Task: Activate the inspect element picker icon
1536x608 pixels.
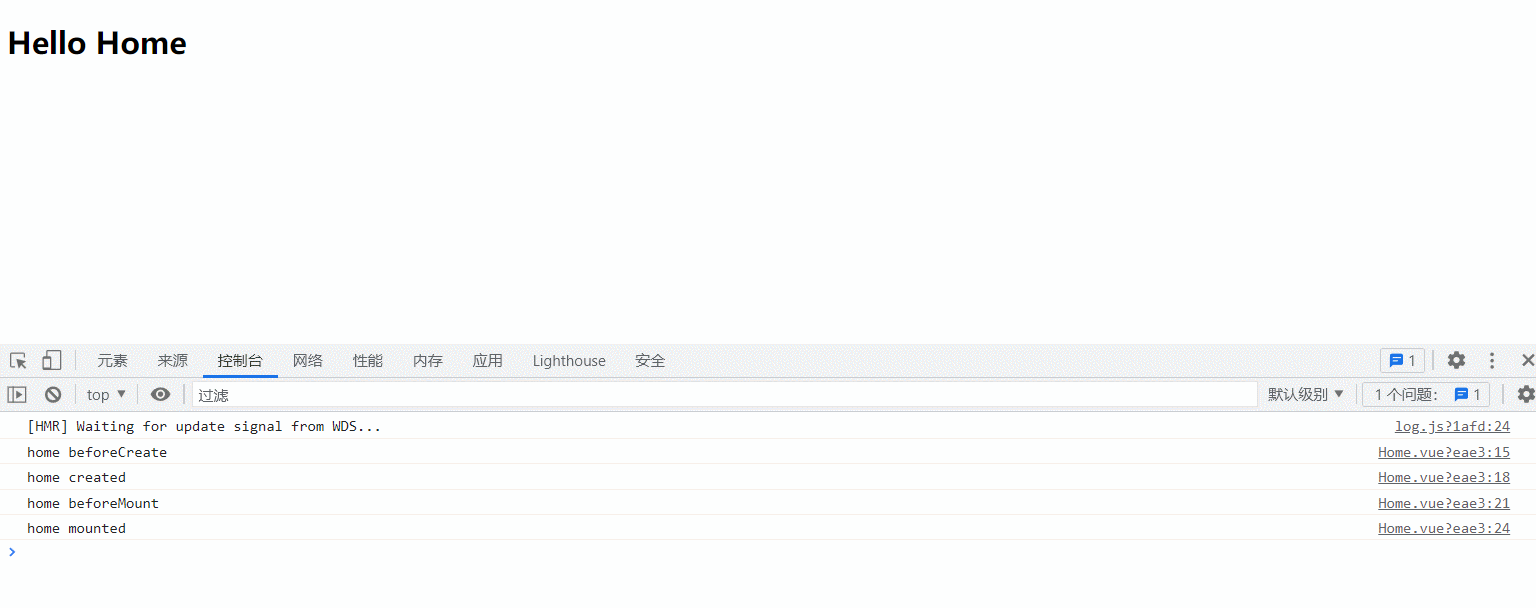Action: 18,361
